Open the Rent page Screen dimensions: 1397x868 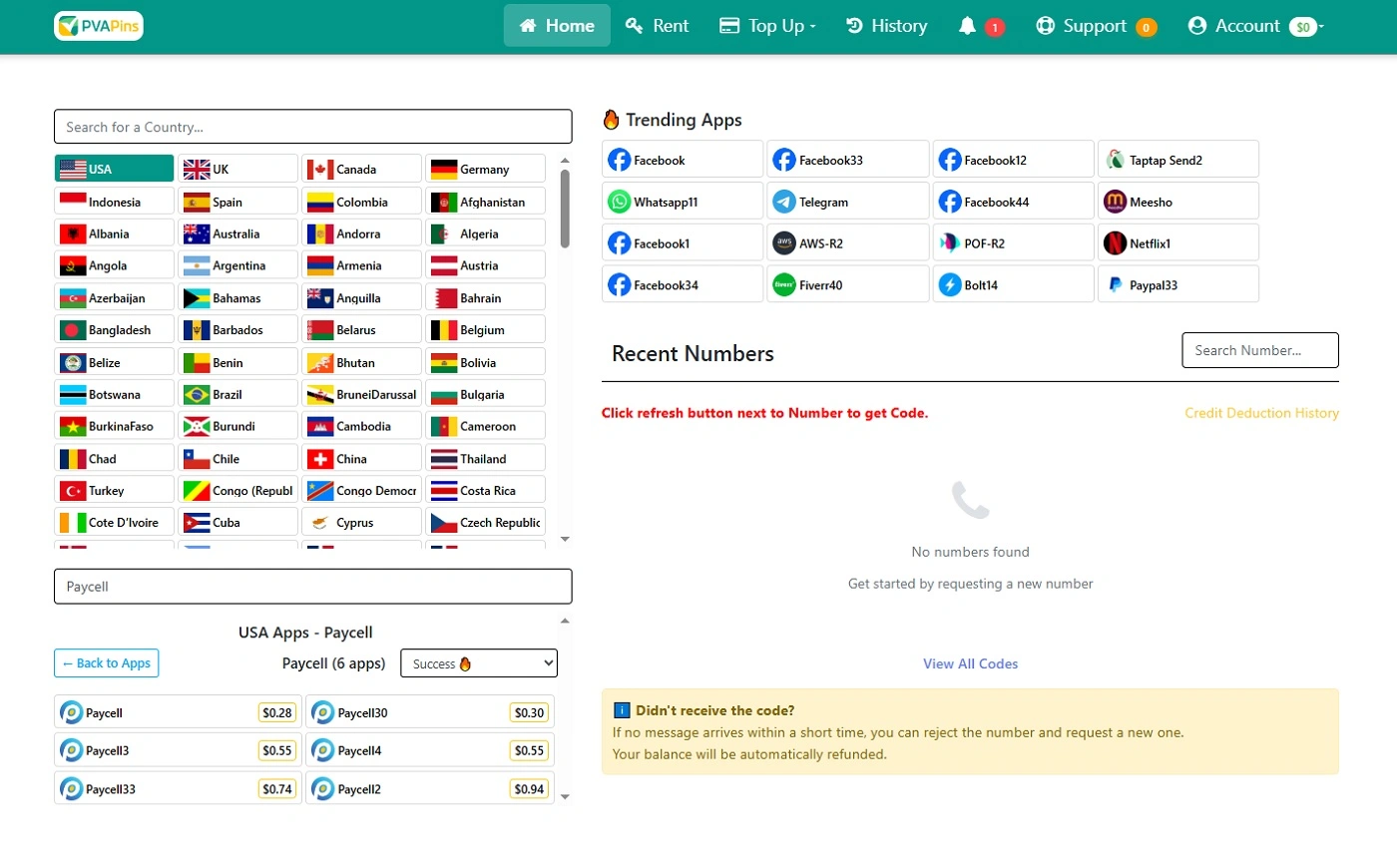point(658,26)
